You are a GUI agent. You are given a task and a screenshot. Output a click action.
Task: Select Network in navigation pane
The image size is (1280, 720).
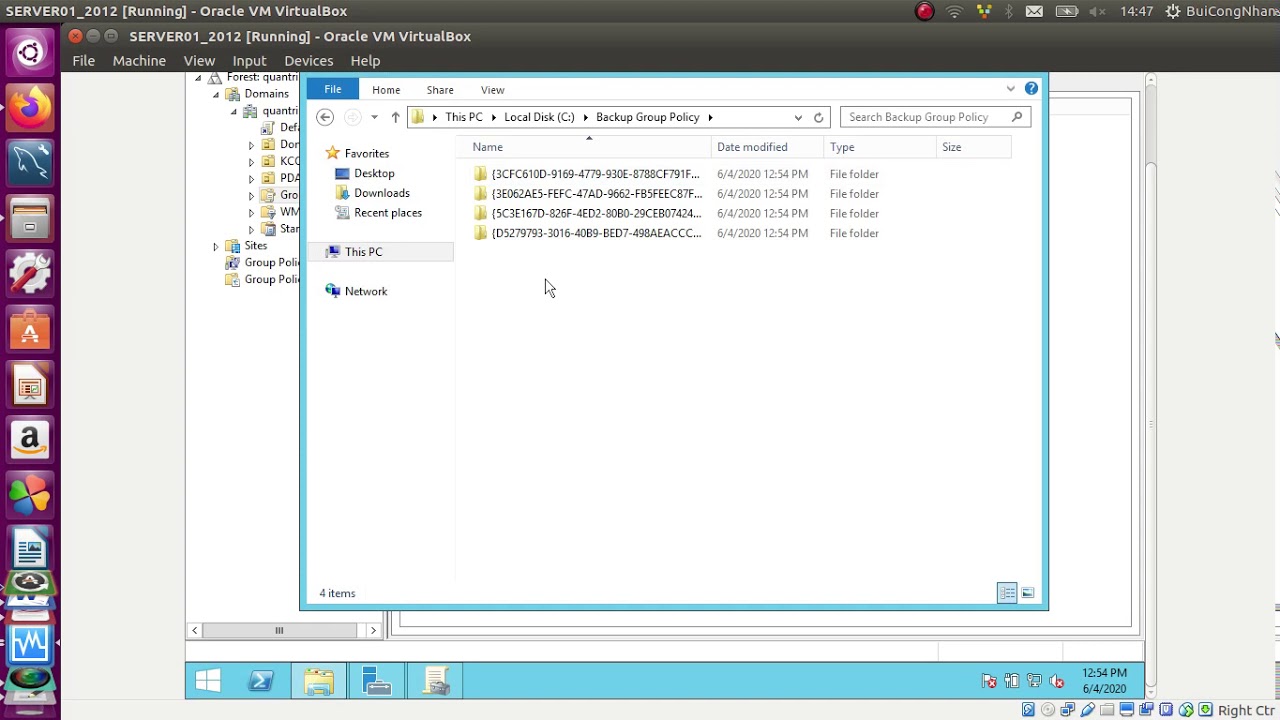pyautogui.click(x=365, y=291)
